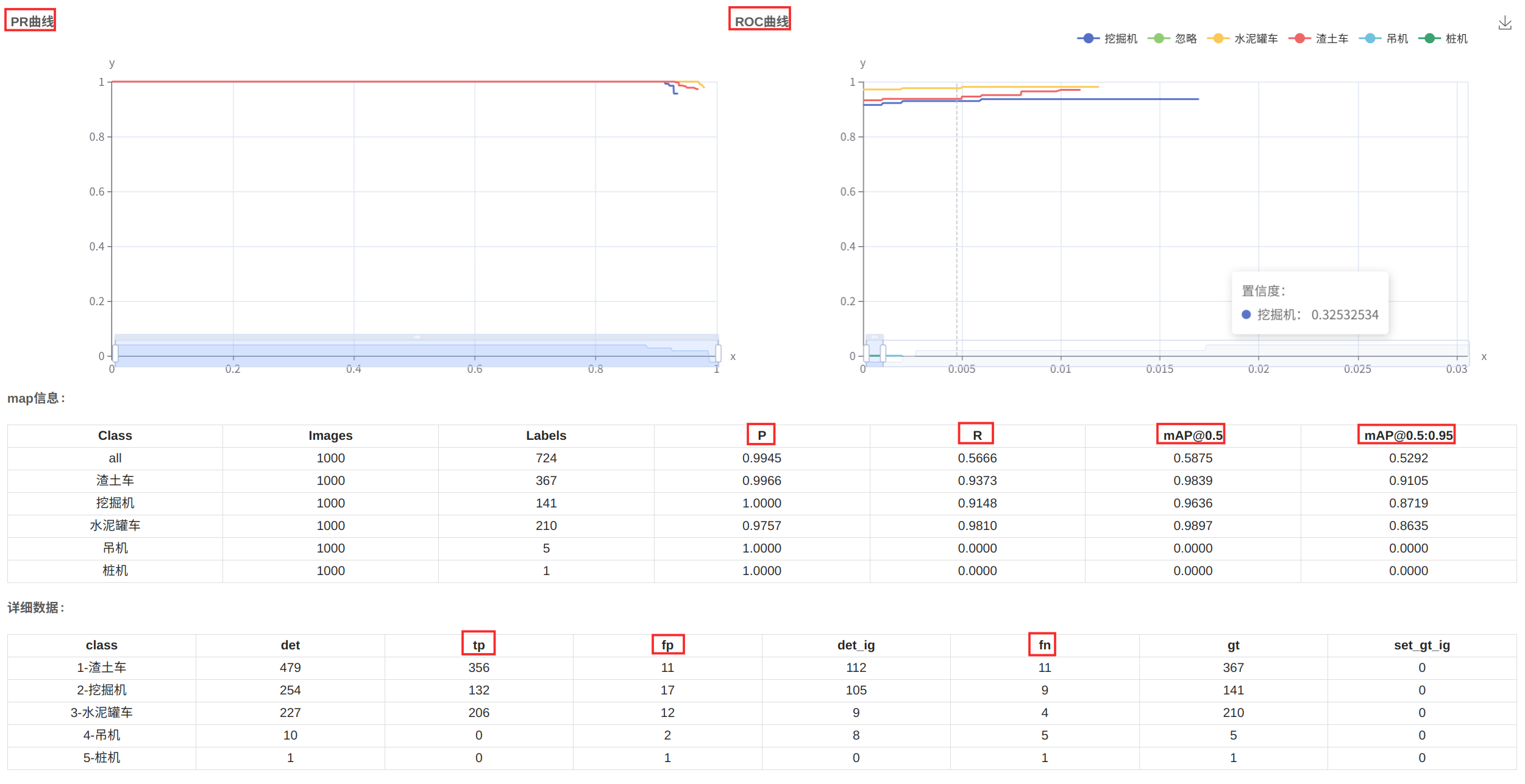Toggle 吊机 legend series
This screenshot has width=1525, height=784.
click(x=1383, y=38)
